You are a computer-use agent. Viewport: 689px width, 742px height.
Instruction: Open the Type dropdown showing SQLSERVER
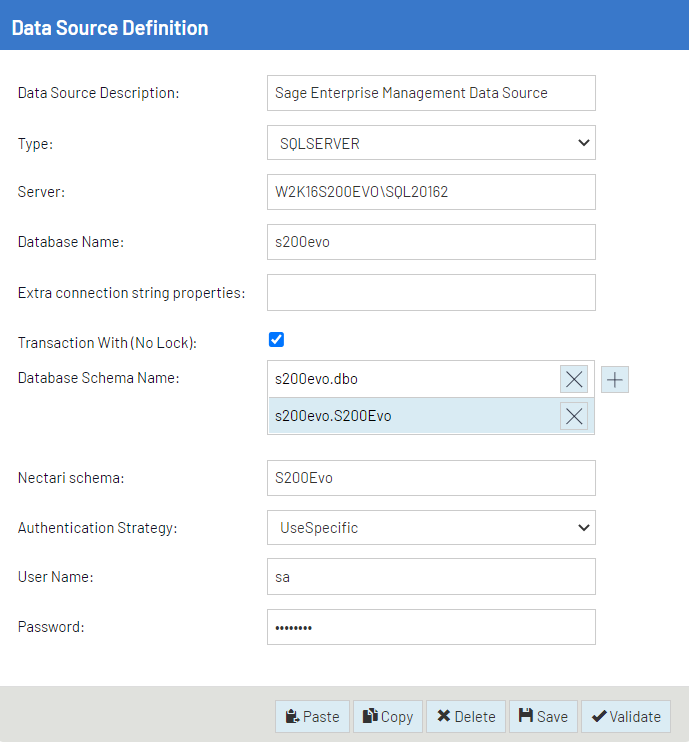pyautogui.click(x=431, y=143)
